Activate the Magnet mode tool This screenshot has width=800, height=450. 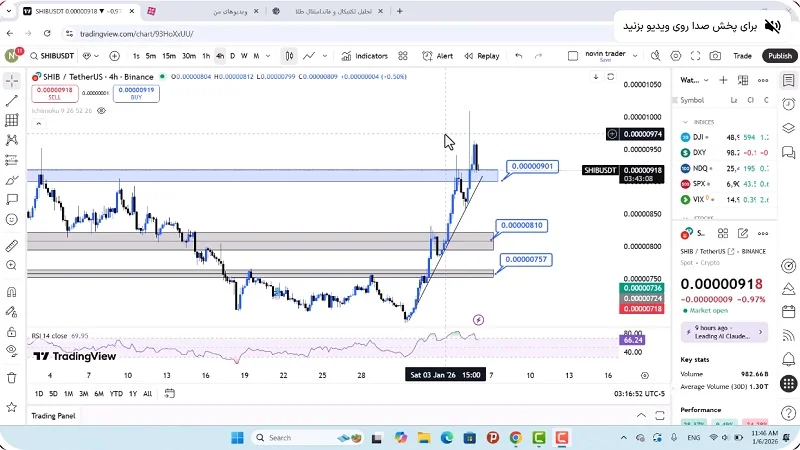11,293
